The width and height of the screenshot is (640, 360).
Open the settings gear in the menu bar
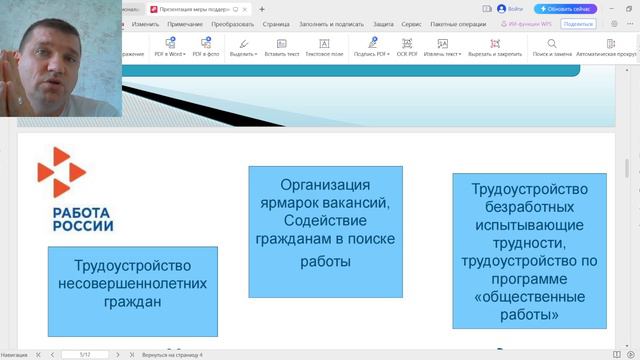614,24
